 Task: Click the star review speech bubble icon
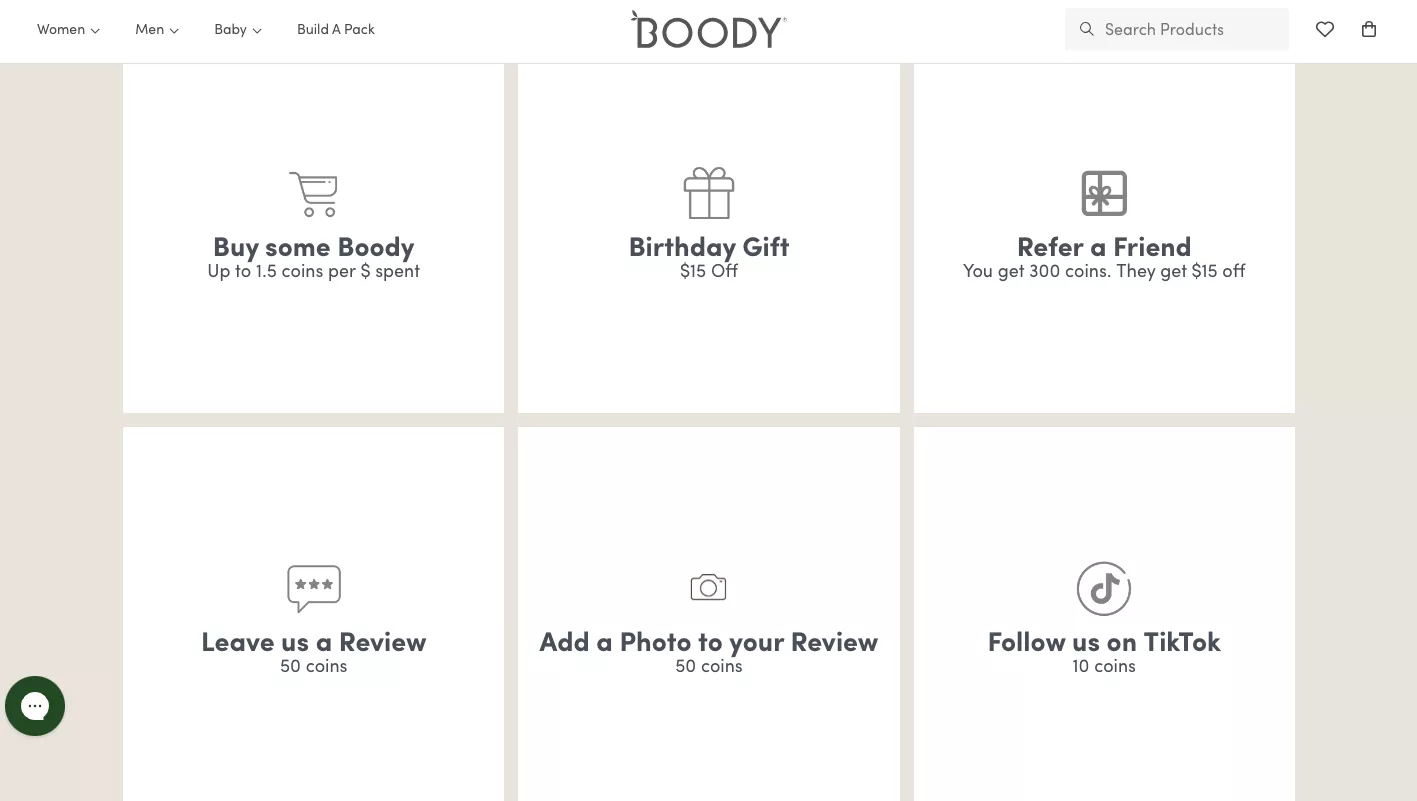314,588
